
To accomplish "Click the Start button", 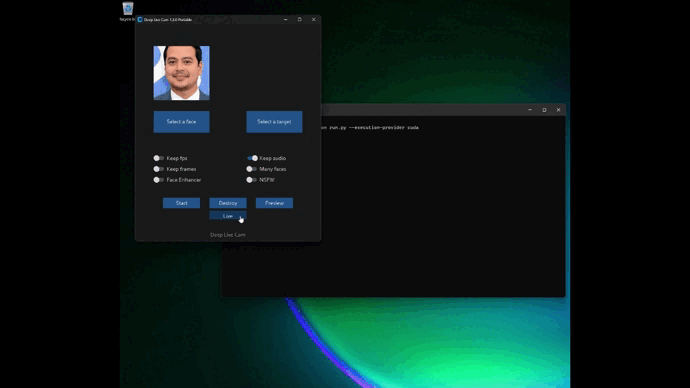I will pos(181,203).
